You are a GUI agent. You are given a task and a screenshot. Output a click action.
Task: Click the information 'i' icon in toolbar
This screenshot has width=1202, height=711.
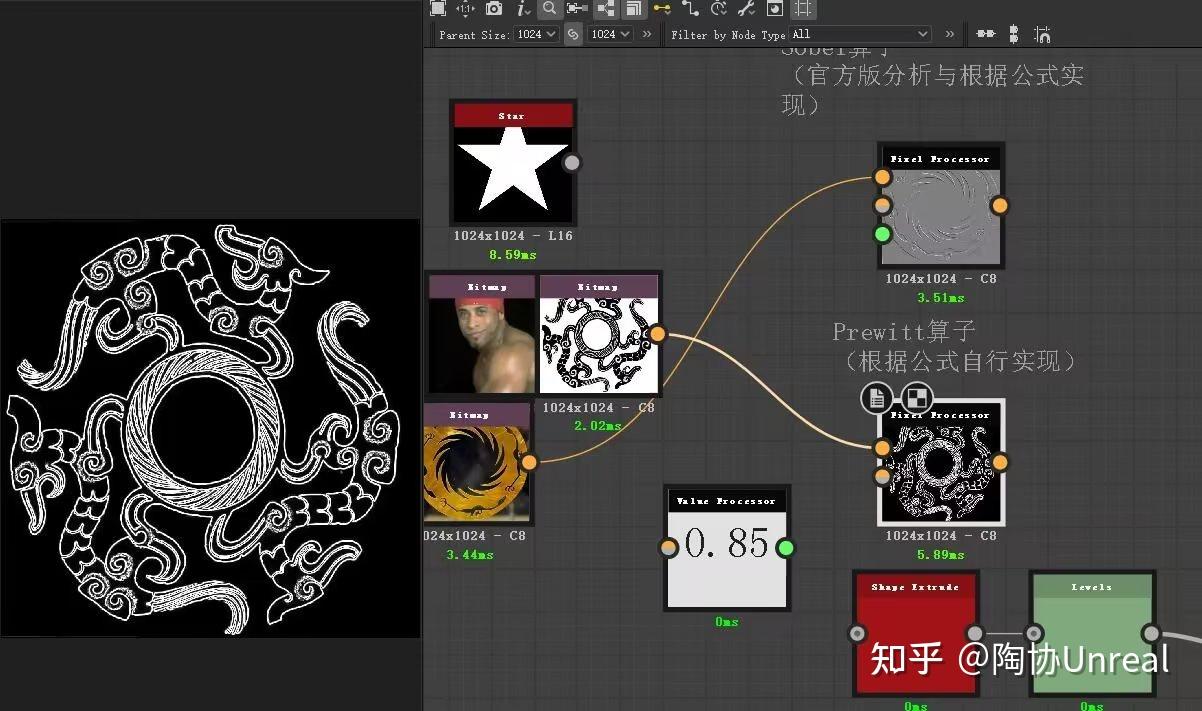(520, 9)
